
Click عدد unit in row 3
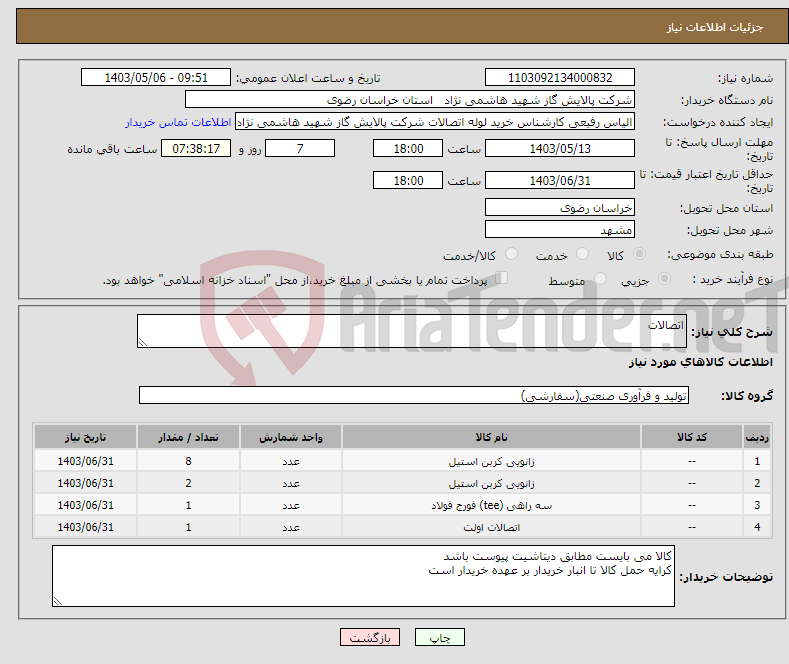(291, 506)
